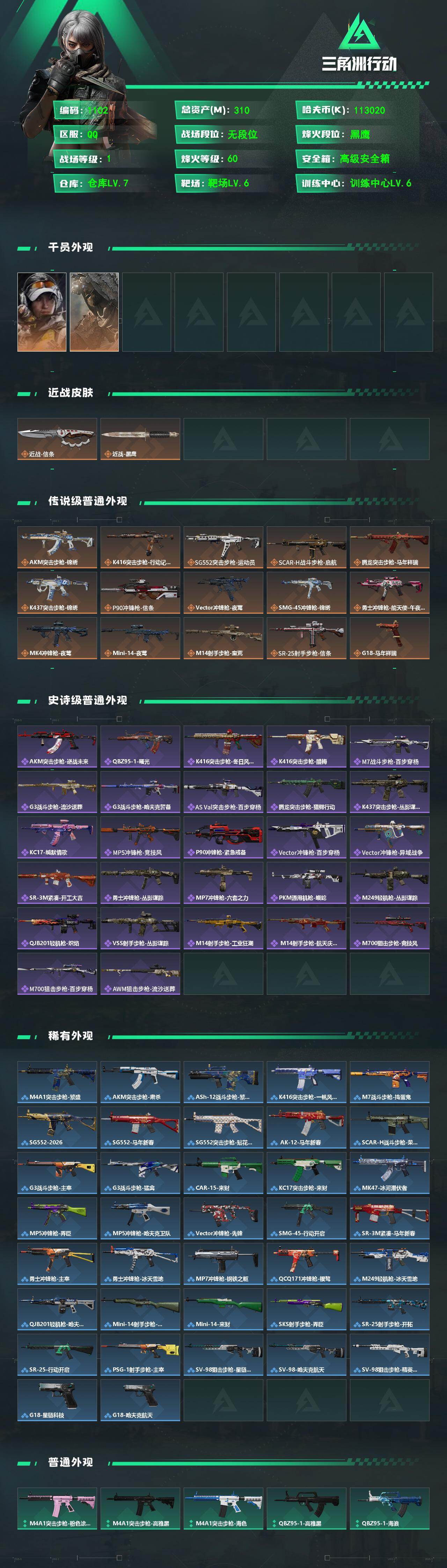This screenshot has width=447, height=1568.
Task: Select the operator portrait with goggles
Action: 41,312
